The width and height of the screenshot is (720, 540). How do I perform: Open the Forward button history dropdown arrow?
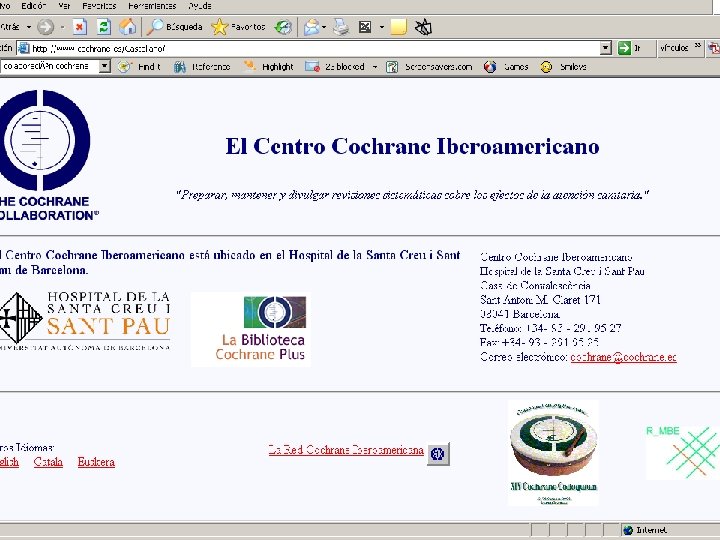62,27
